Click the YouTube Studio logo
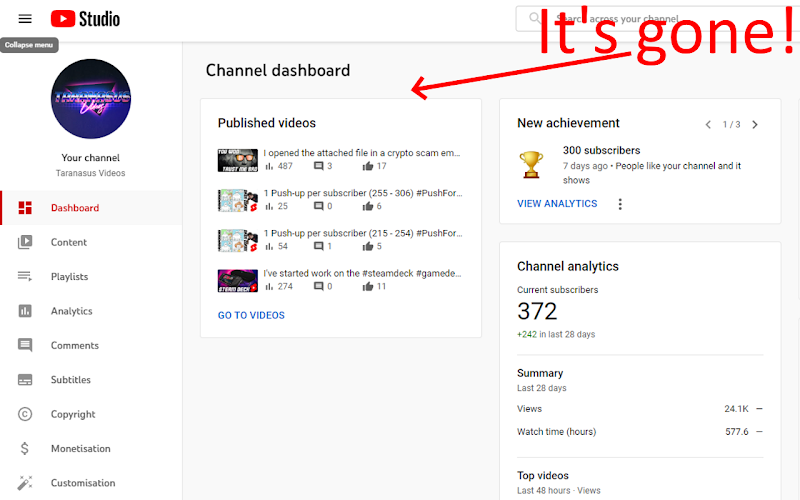Screen dimensions: 800x500 [85, 19]
